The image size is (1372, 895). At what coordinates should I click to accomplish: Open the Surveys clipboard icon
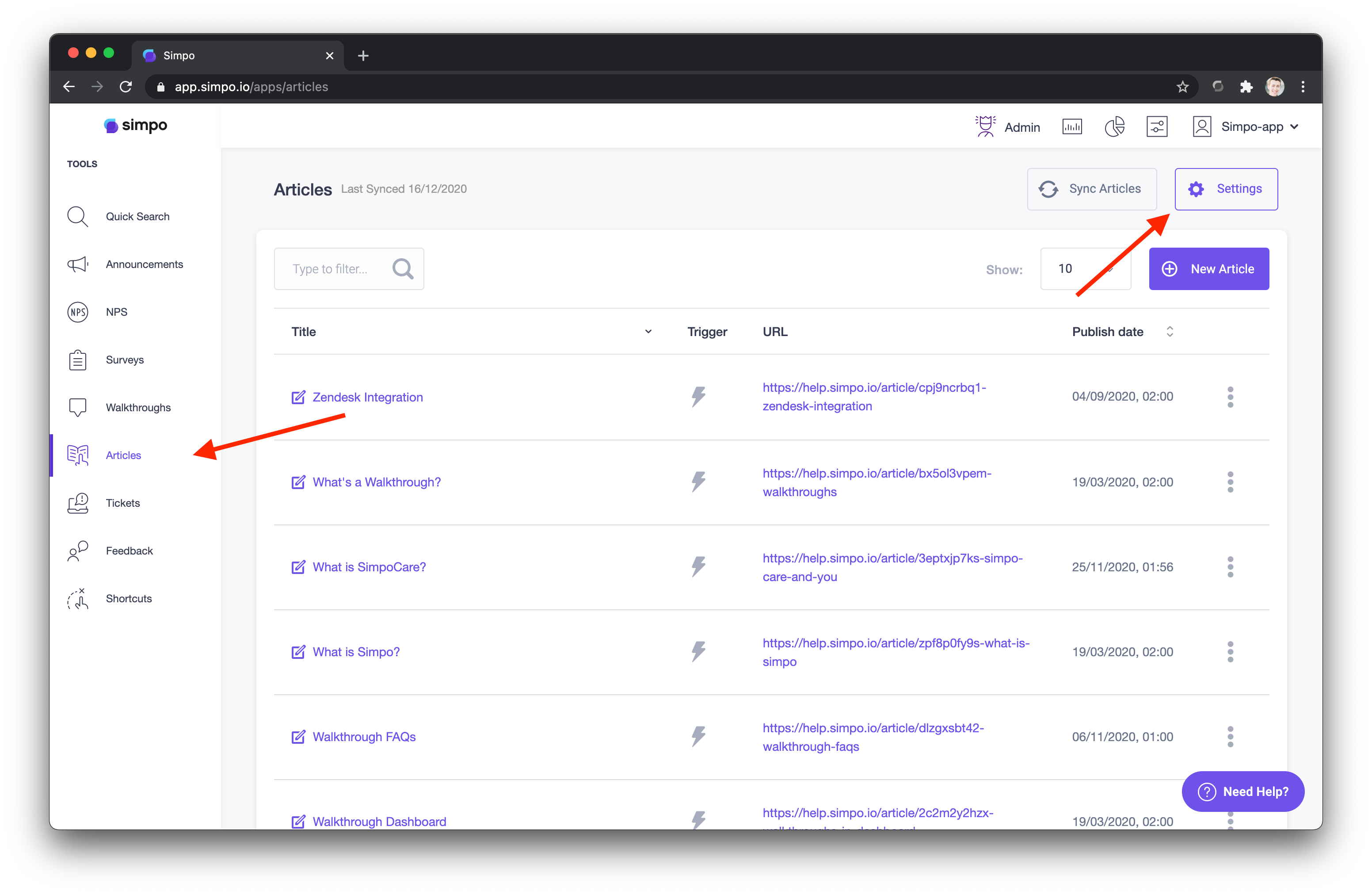(x=77, y=360)
